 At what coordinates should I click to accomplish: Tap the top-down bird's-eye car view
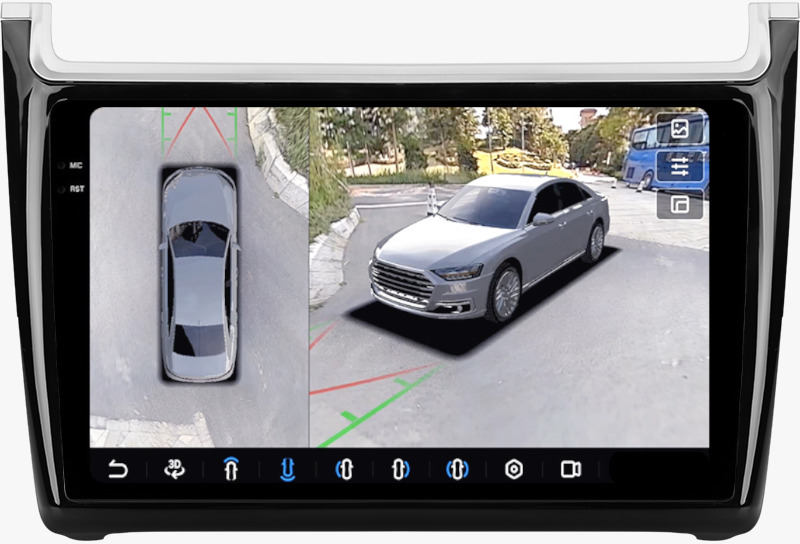(x=199, y=277)
